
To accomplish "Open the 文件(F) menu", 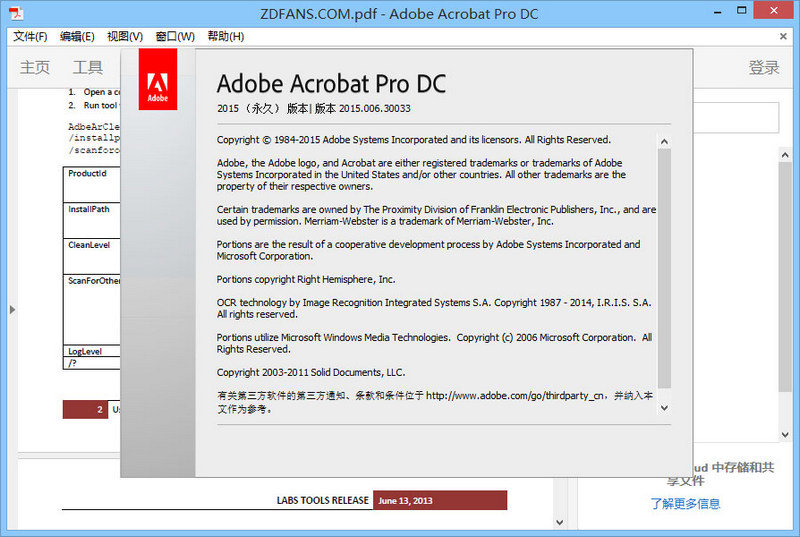I will 30,37.
